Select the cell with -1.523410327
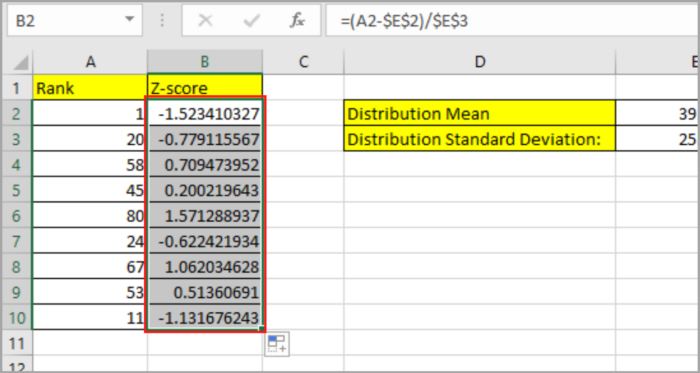 [205, 113]
